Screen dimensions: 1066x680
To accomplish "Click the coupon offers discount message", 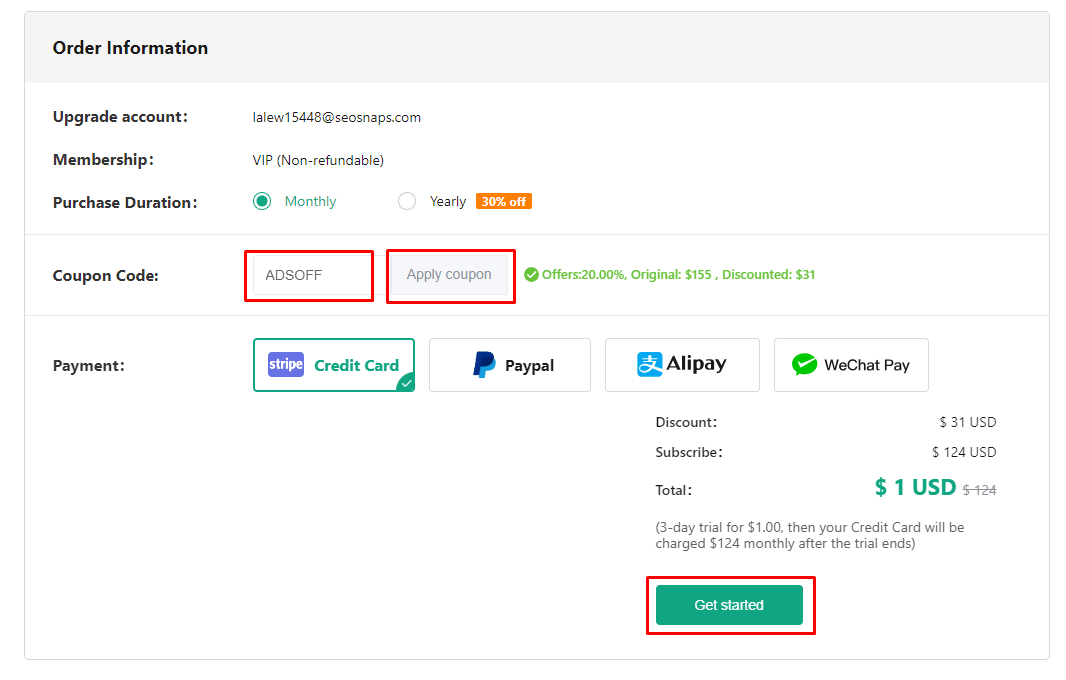I will tap(678, 274).
